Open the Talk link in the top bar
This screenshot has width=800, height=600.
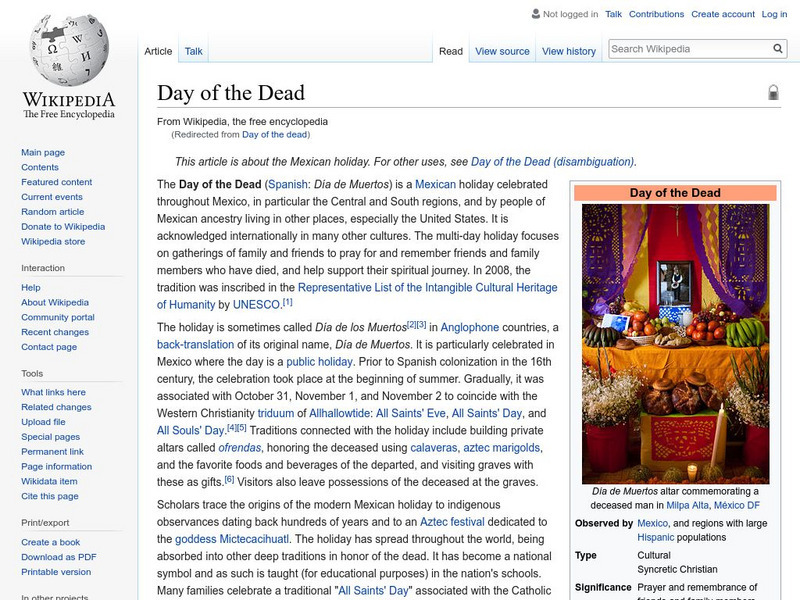(613, 14)
